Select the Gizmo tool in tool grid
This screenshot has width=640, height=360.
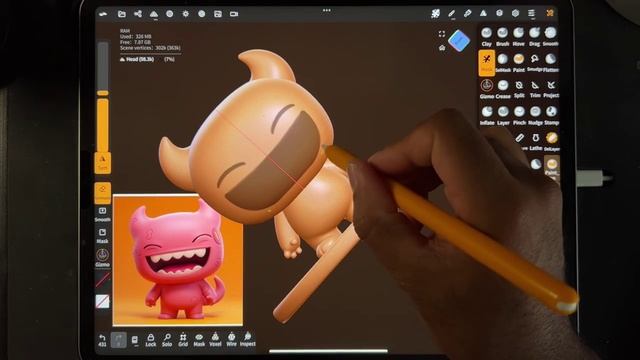pyautogui.click(x=487, y=89)
